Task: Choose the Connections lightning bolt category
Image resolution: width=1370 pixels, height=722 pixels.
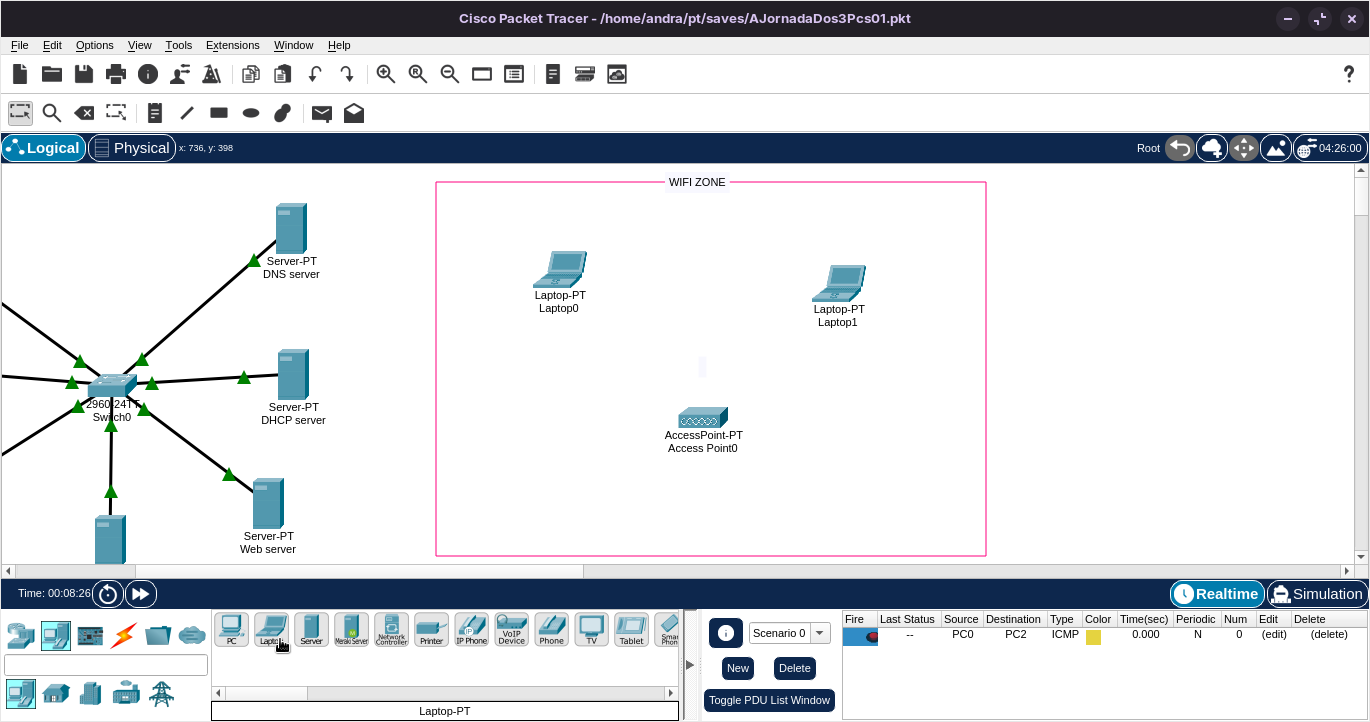Action: pyautogui.click(x=124, y=635)
